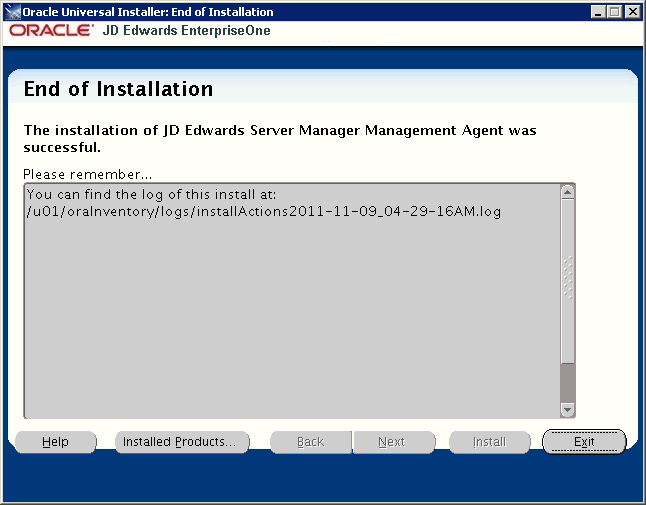The image size is (646, 505).
Task: Click the JD Edwards EnterpriseOne banner text
Action: click(x=186, y=31)
